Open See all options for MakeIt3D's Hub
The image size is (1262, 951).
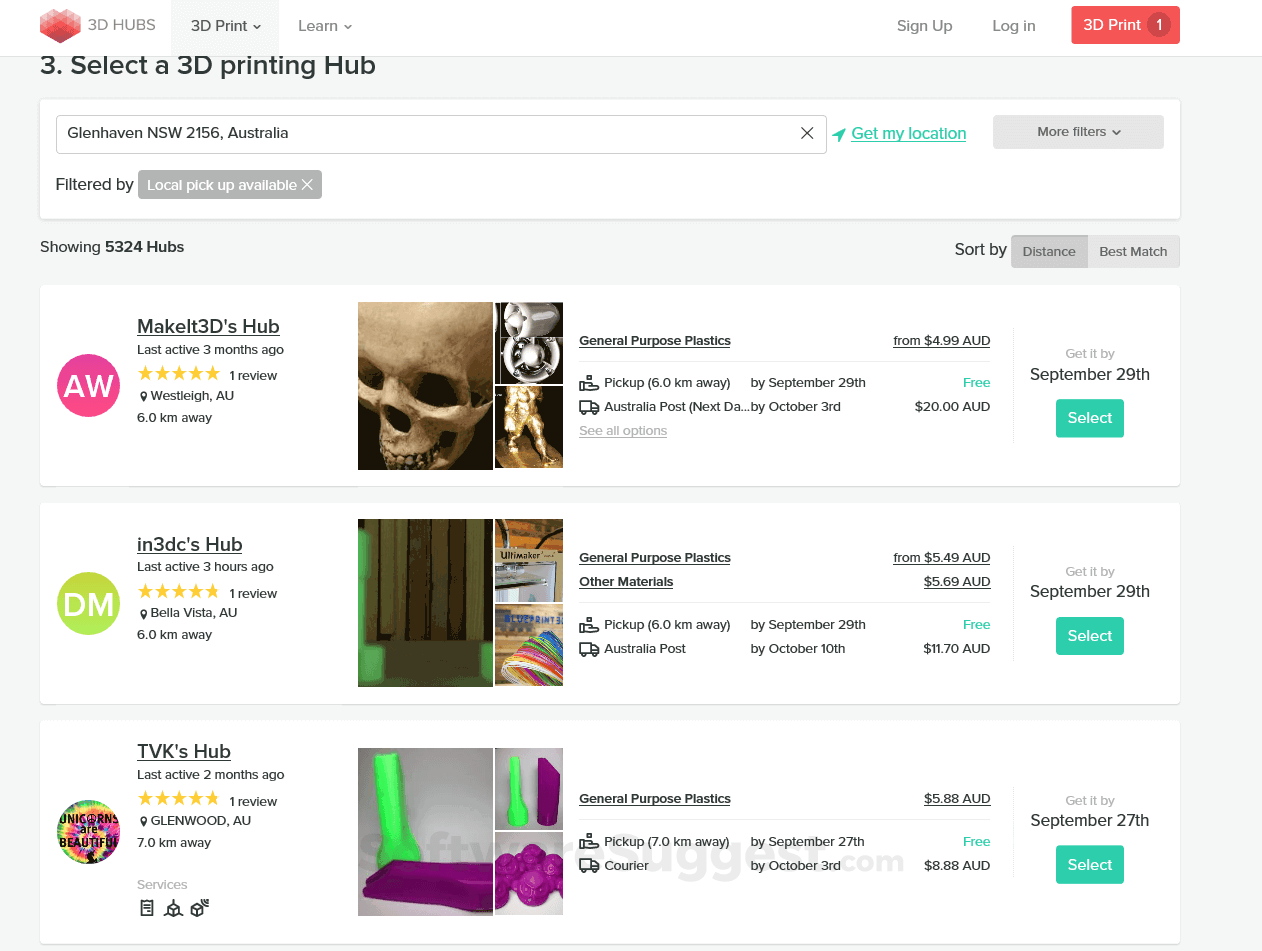[x=622, y=430]
